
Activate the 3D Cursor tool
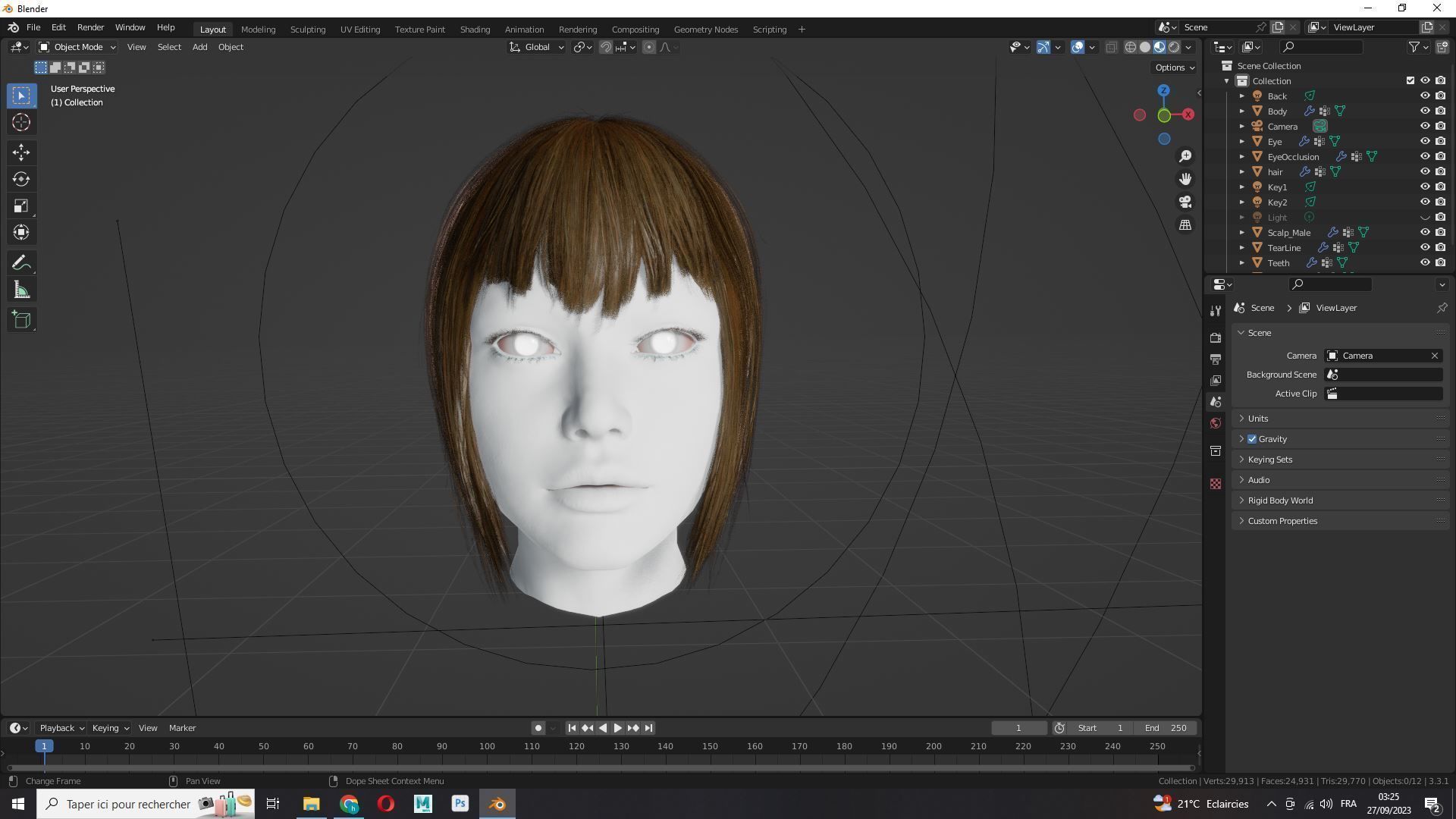21,122
